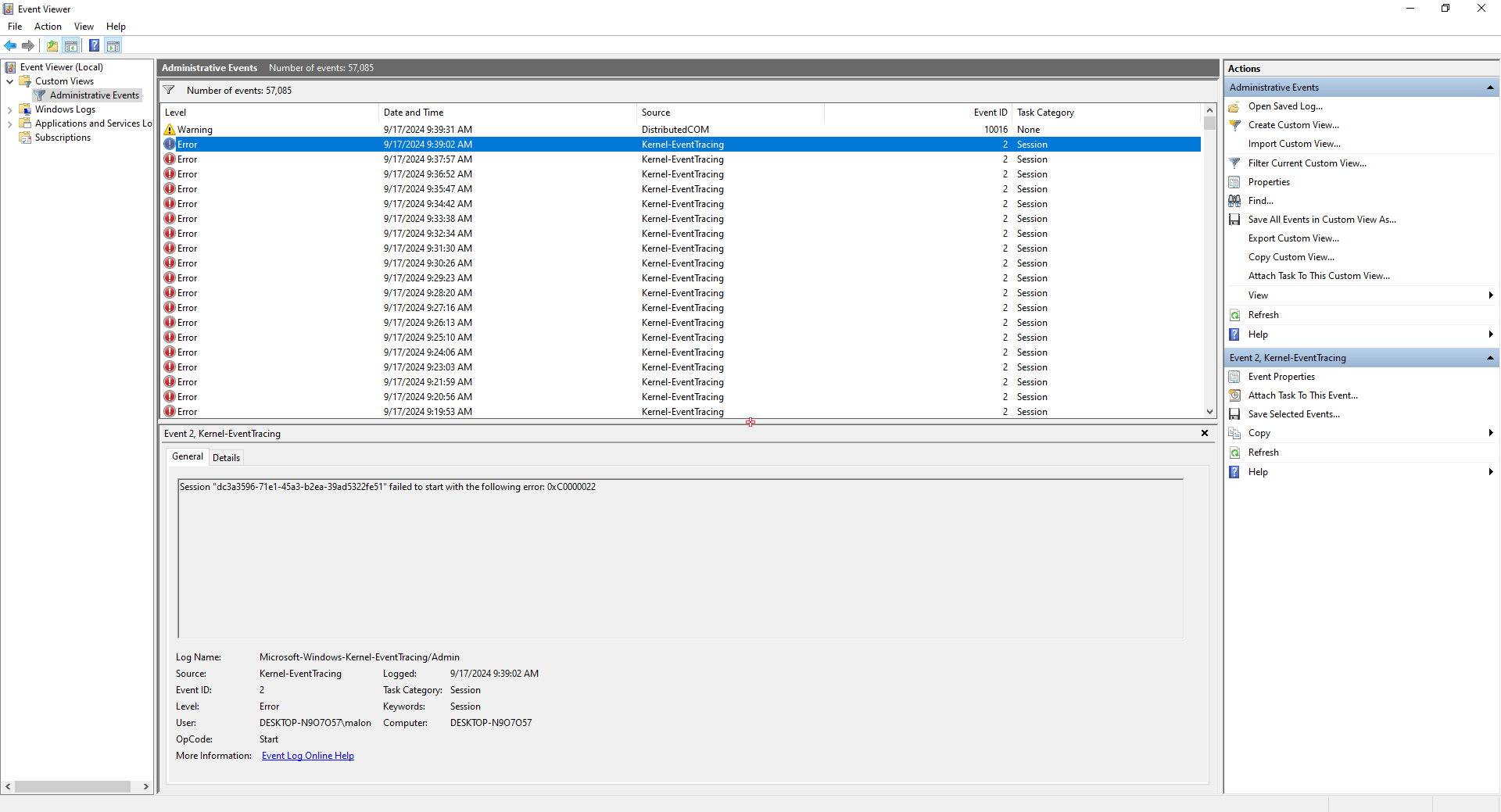Click the blue Help toolbar icon
The image size is (1501, 812).
94,45
